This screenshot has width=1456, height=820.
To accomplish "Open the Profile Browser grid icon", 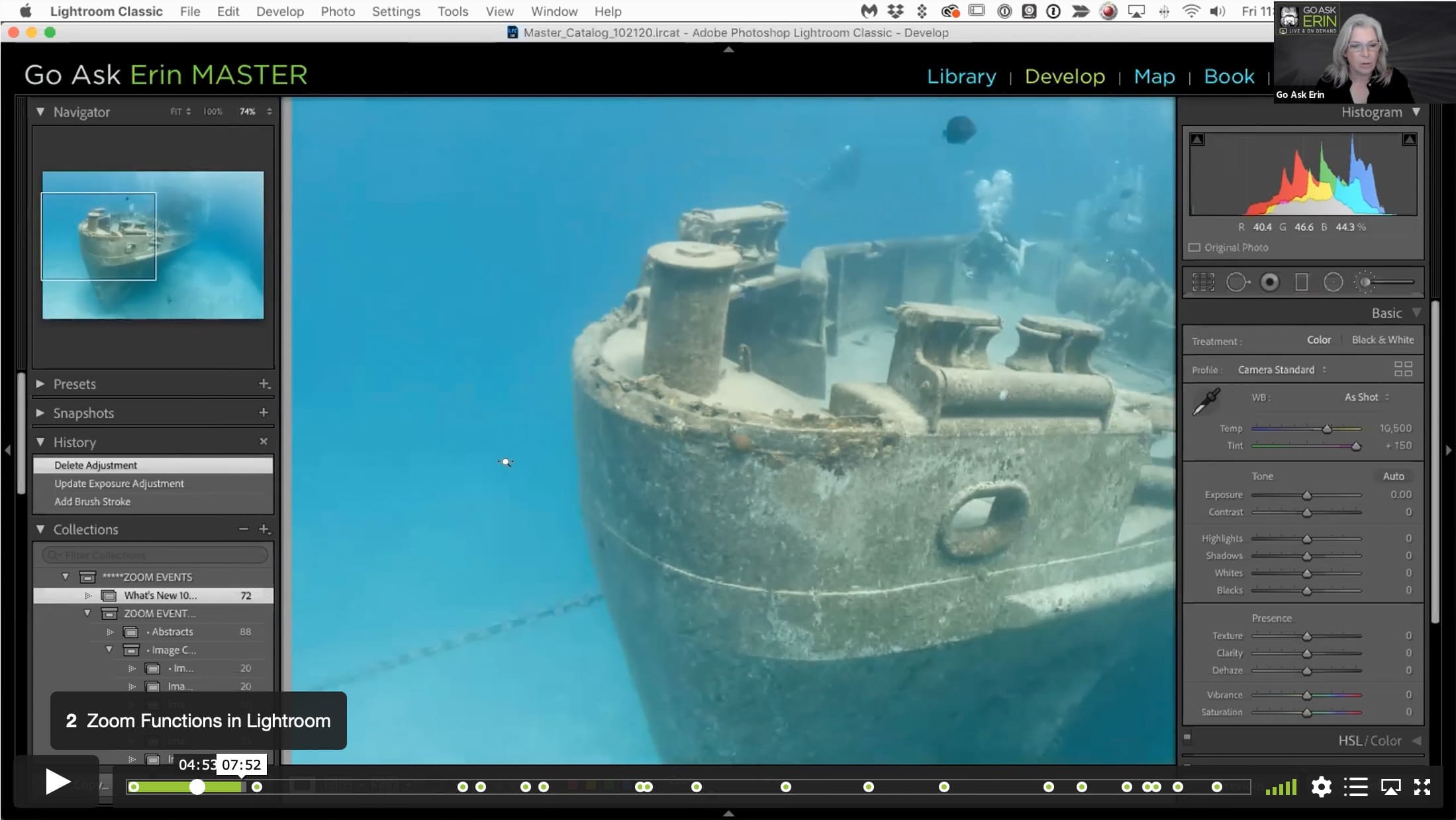I will (1403, 369).
